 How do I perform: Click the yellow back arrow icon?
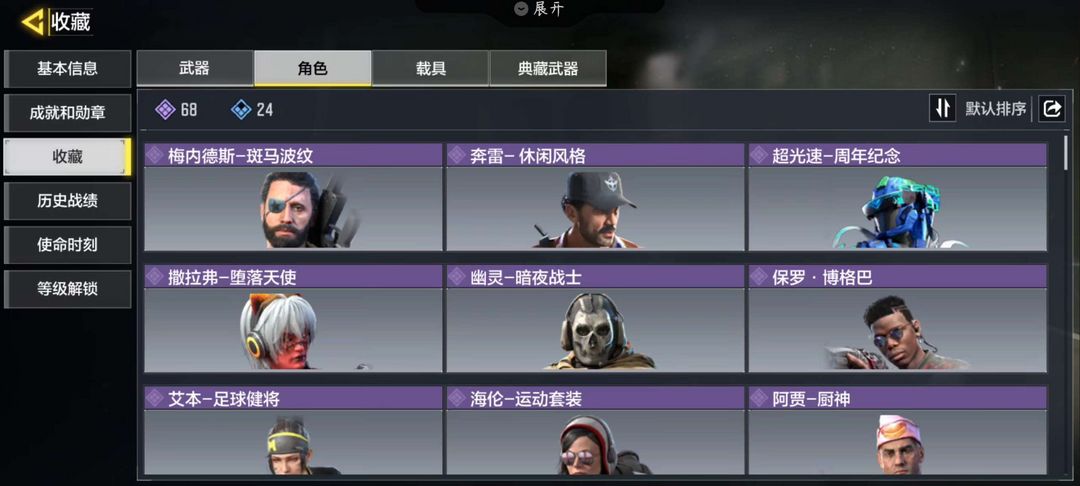tap(33, 22)
